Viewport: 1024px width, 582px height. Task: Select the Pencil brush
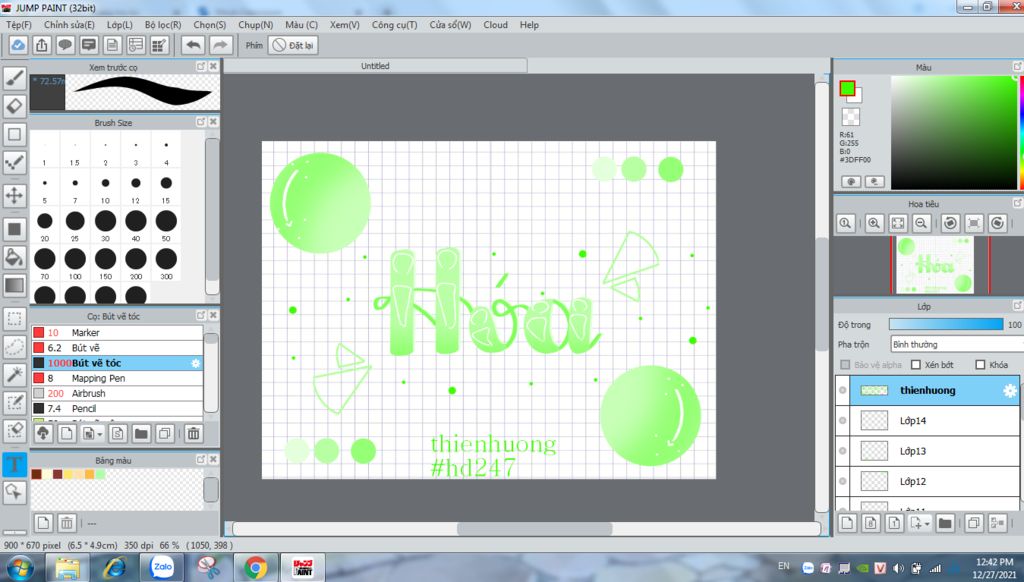tap(118, 408)
